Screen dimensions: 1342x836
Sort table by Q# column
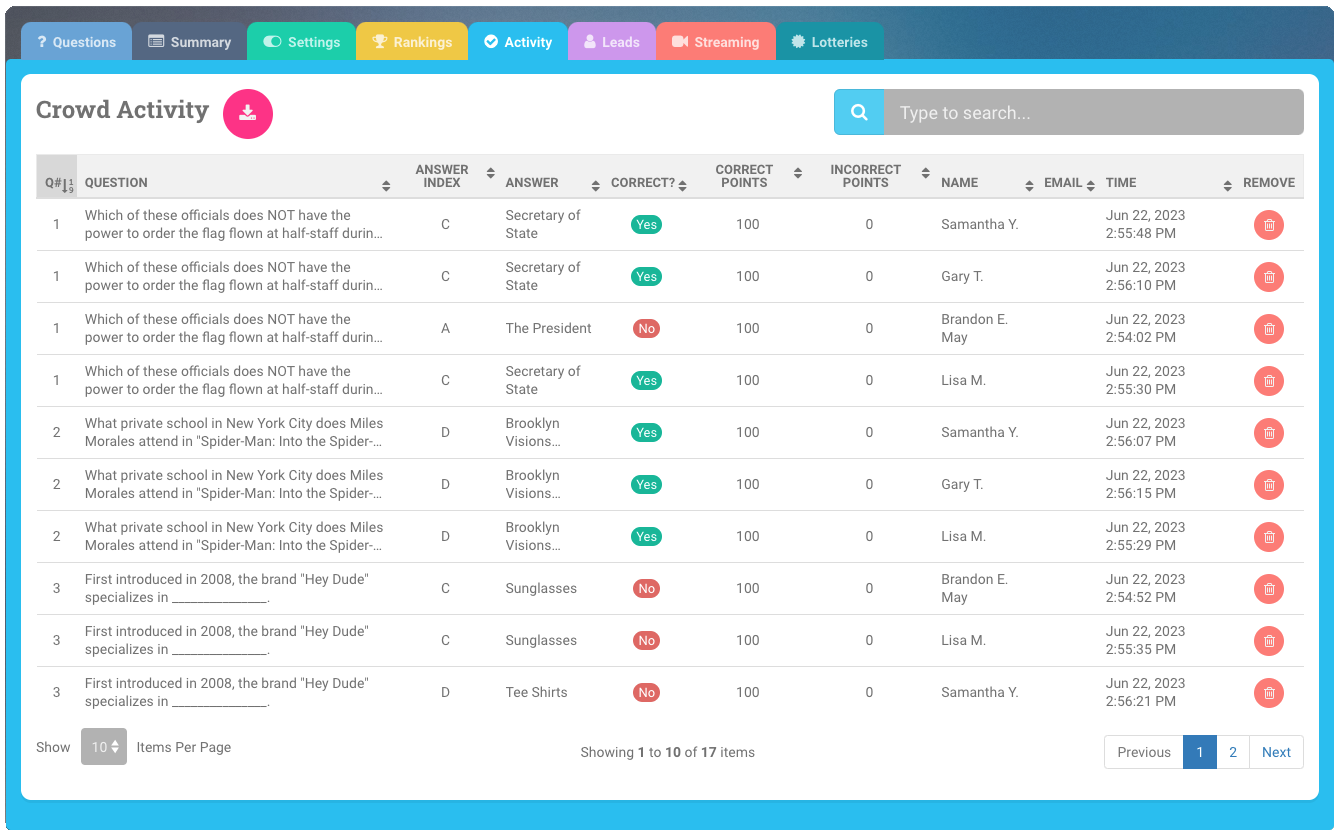57,177
